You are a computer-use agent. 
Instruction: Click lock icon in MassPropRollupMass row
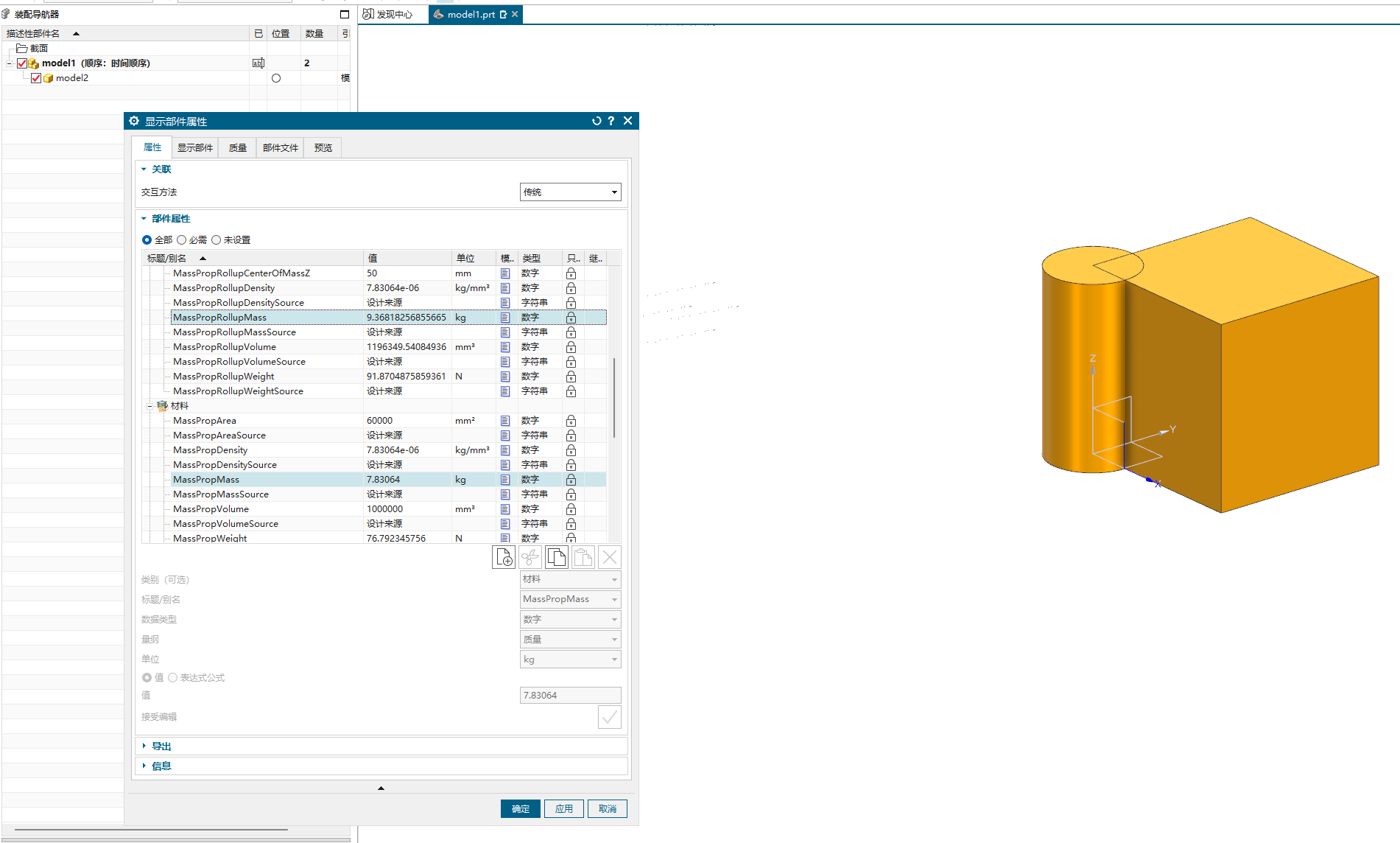click(x=571, y=318)
